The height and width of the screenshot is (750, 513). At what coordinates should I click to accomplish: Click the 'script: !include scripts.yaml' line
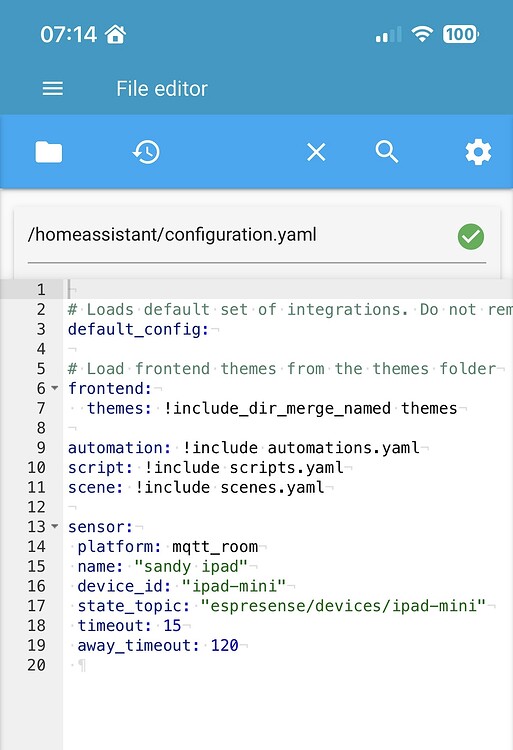206,467
